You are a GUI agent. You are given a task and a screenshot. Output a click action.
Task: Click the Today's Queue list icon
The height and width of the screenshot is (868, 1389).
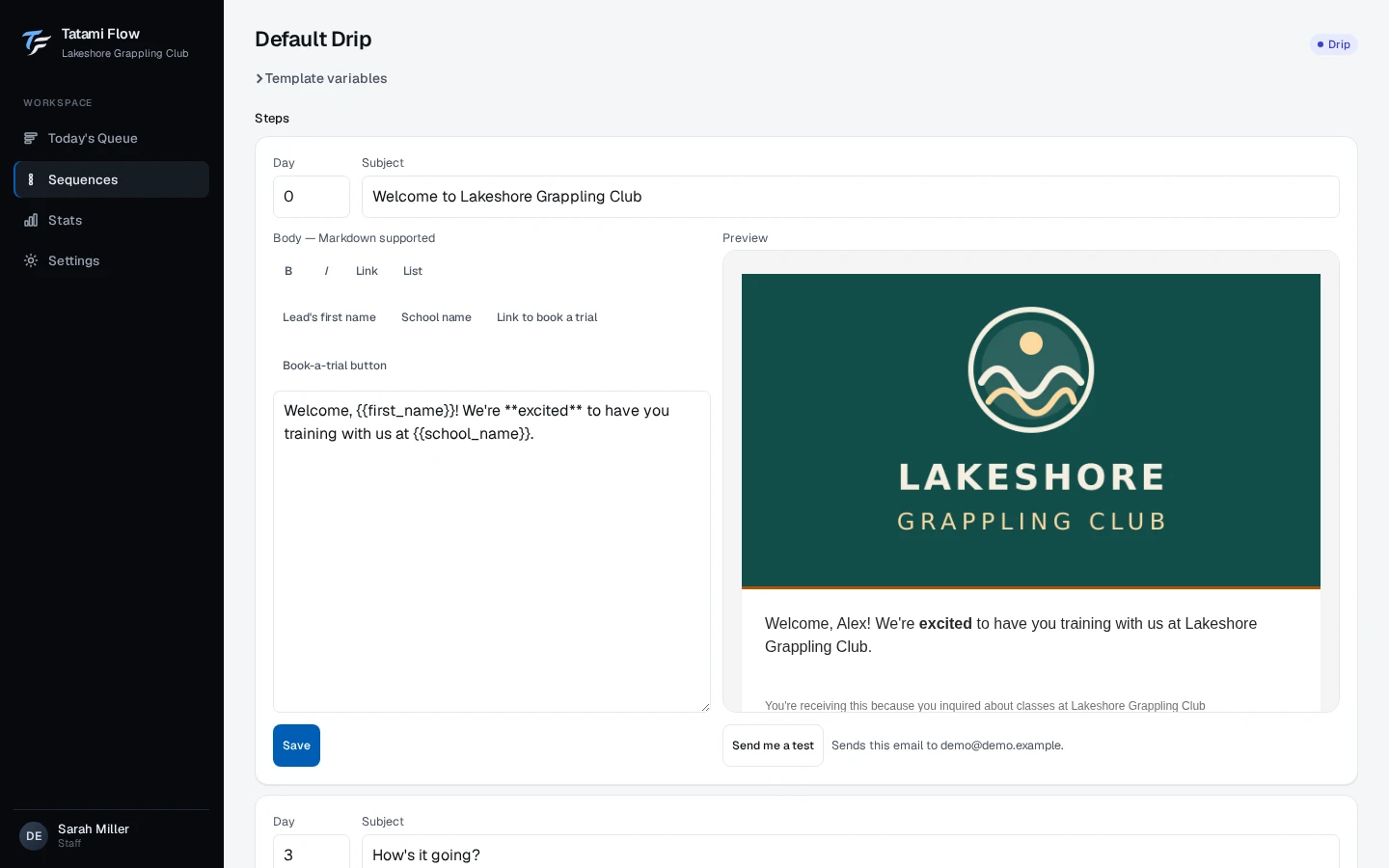pos(31,139)
